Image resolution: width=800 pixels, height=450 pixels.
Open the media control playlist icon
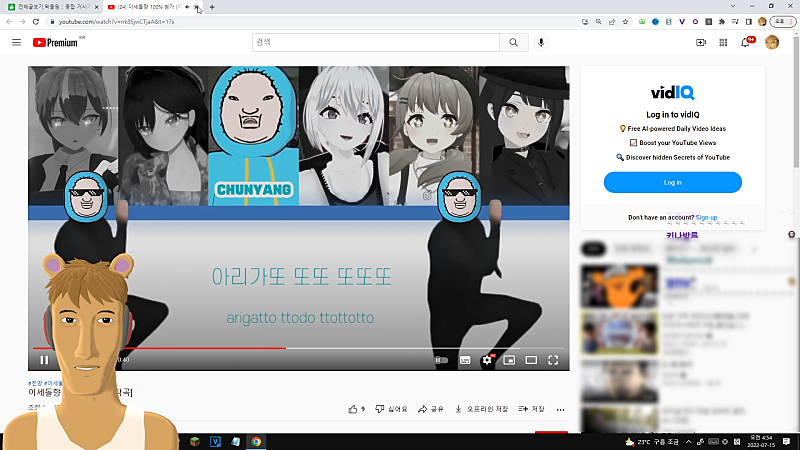[735, 22]
